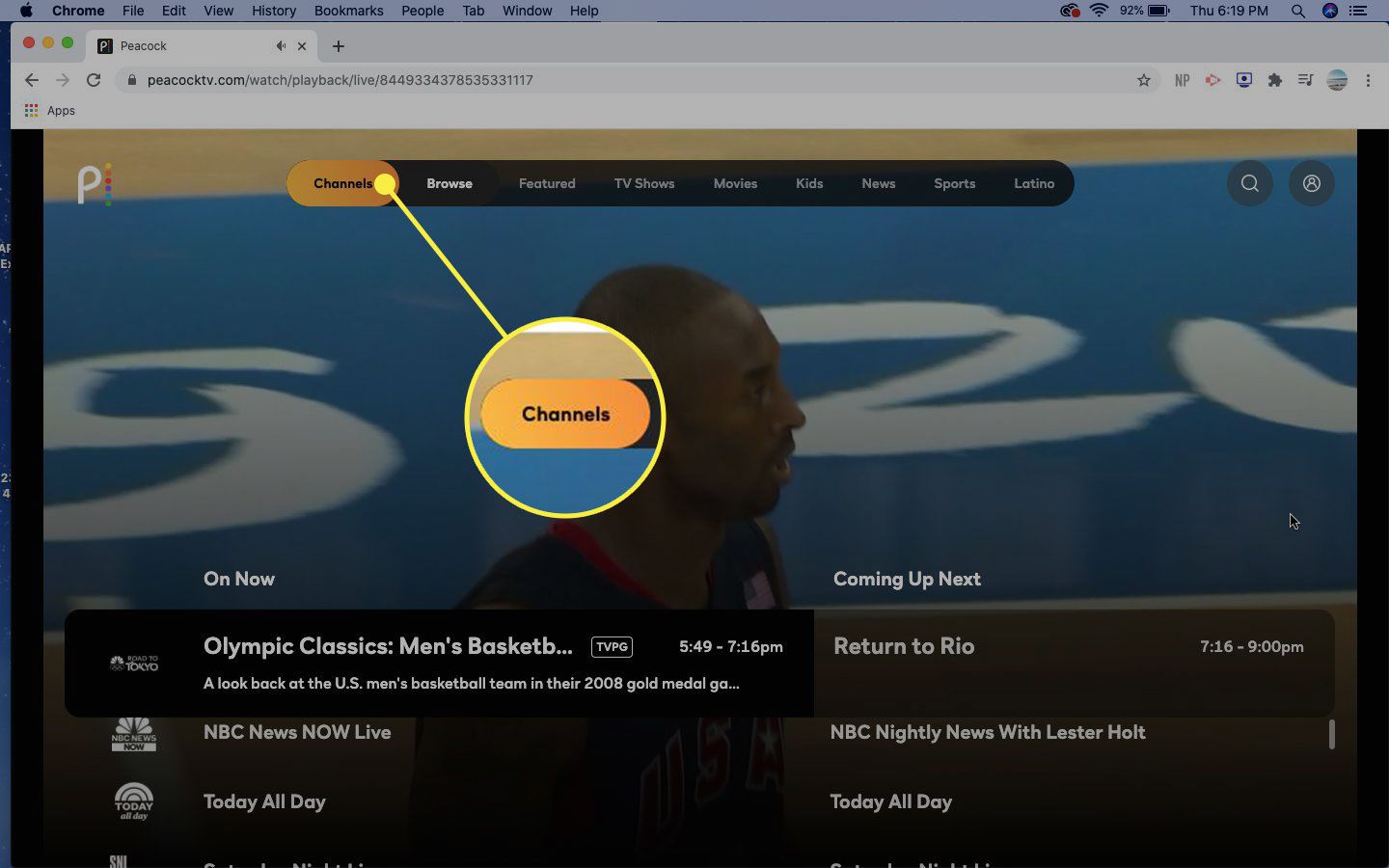Open the Siri icon in menu bar
Image resolution: width=1389 pixels, height=868 pixels.
click(1329, 11)
